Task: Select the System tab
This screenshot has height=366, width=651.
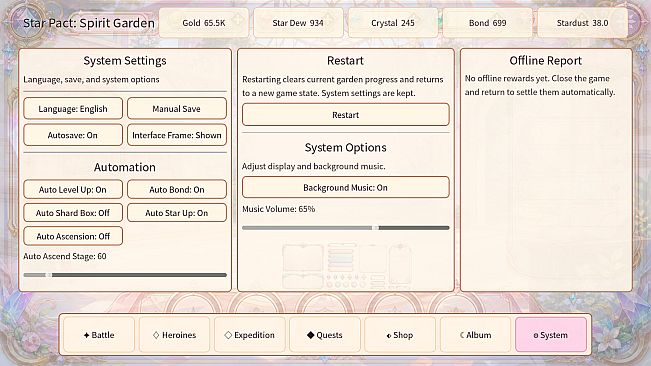Action: (551, 335)
